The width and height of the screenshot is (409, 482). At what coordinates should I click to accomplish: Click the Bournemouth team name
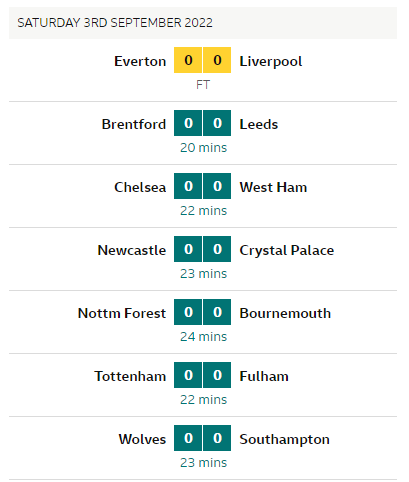coord(285,313)
